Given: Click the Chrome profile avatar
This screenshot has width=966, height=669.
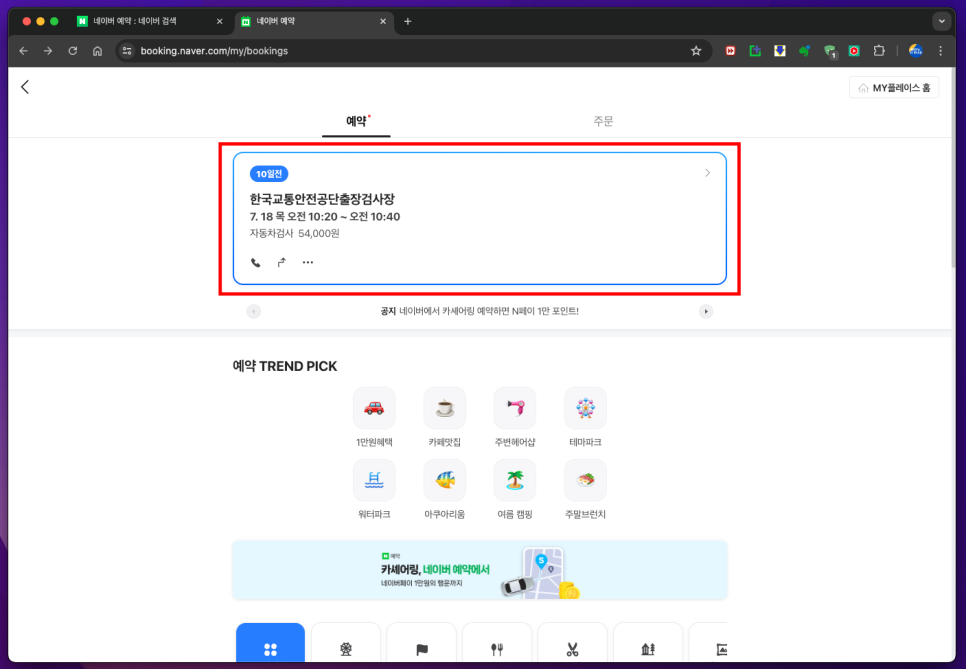Looking at the screenshot, I should [915, 51].
